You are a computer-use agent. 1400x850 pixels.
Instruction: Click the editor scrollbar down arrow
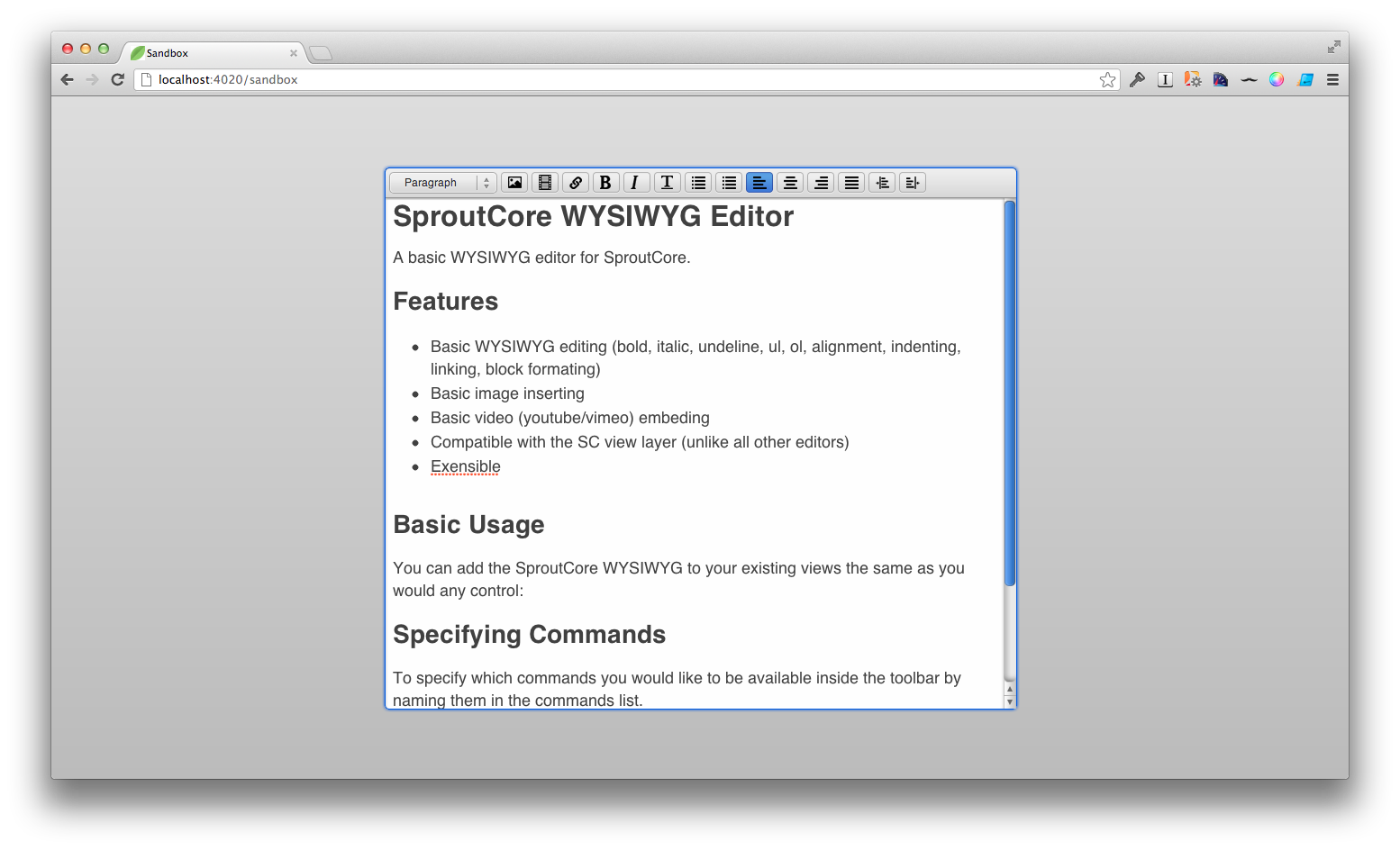click(x=1010, y=701)
